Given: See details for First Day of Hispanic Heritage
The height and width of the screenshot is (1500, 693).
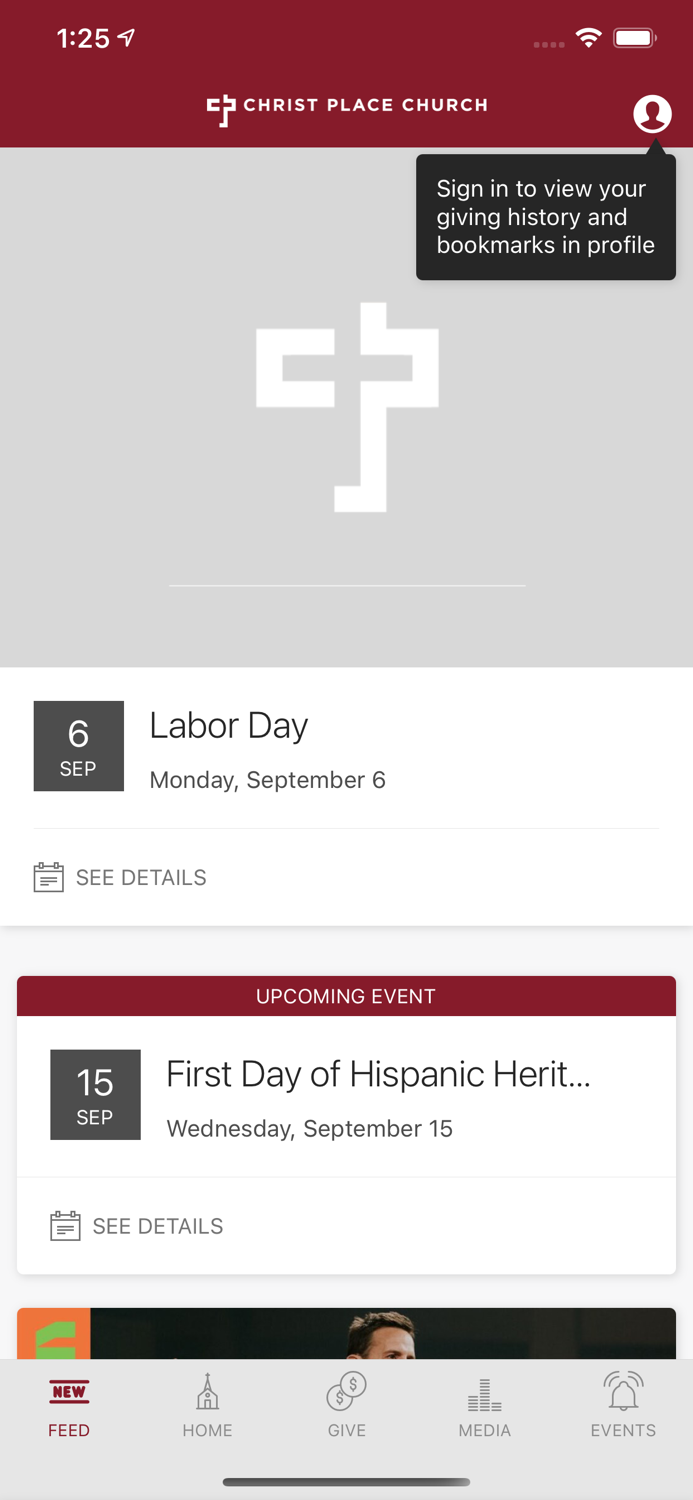Looking at the screenshot, I should click(x=158, y=1227).
